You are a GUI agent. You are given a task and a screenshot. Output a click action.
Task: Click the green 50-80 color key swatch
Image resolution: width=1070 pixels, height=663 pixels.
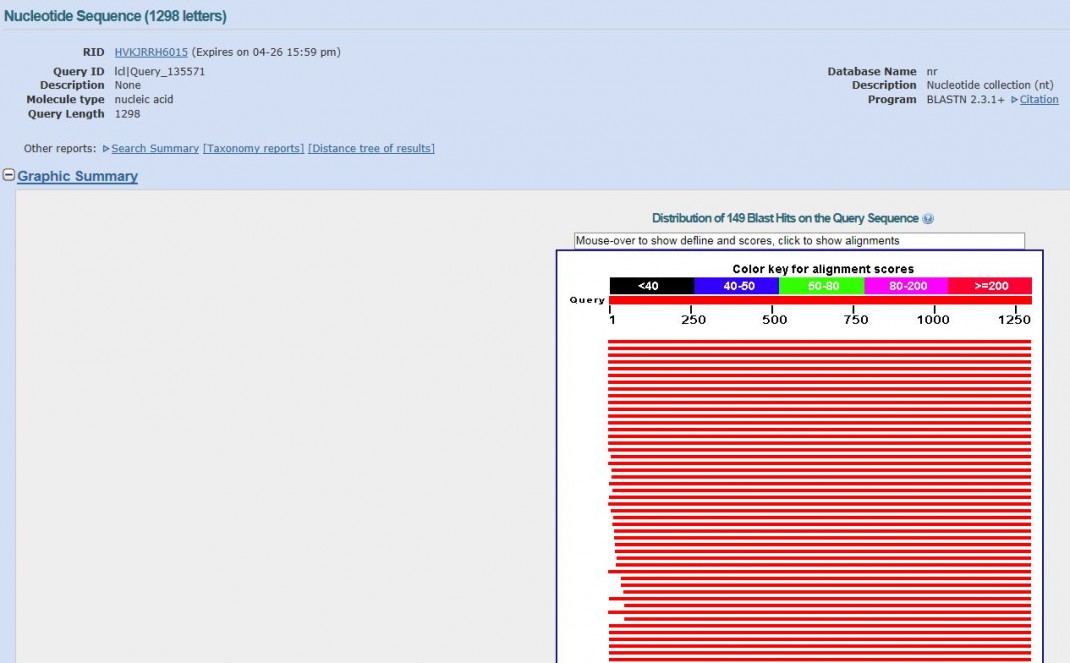click(x=821, y=286)
